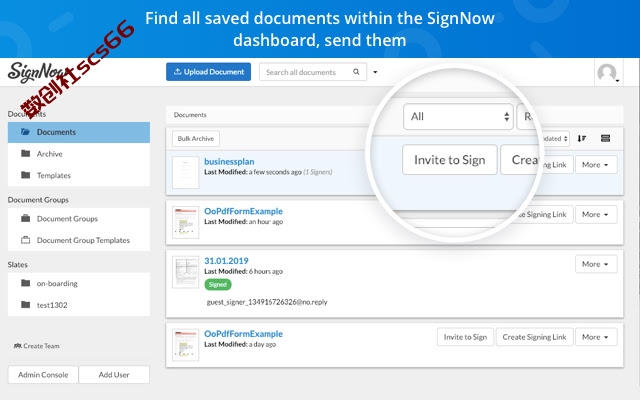Open the on-boarding slate folder

coord(79,283)
